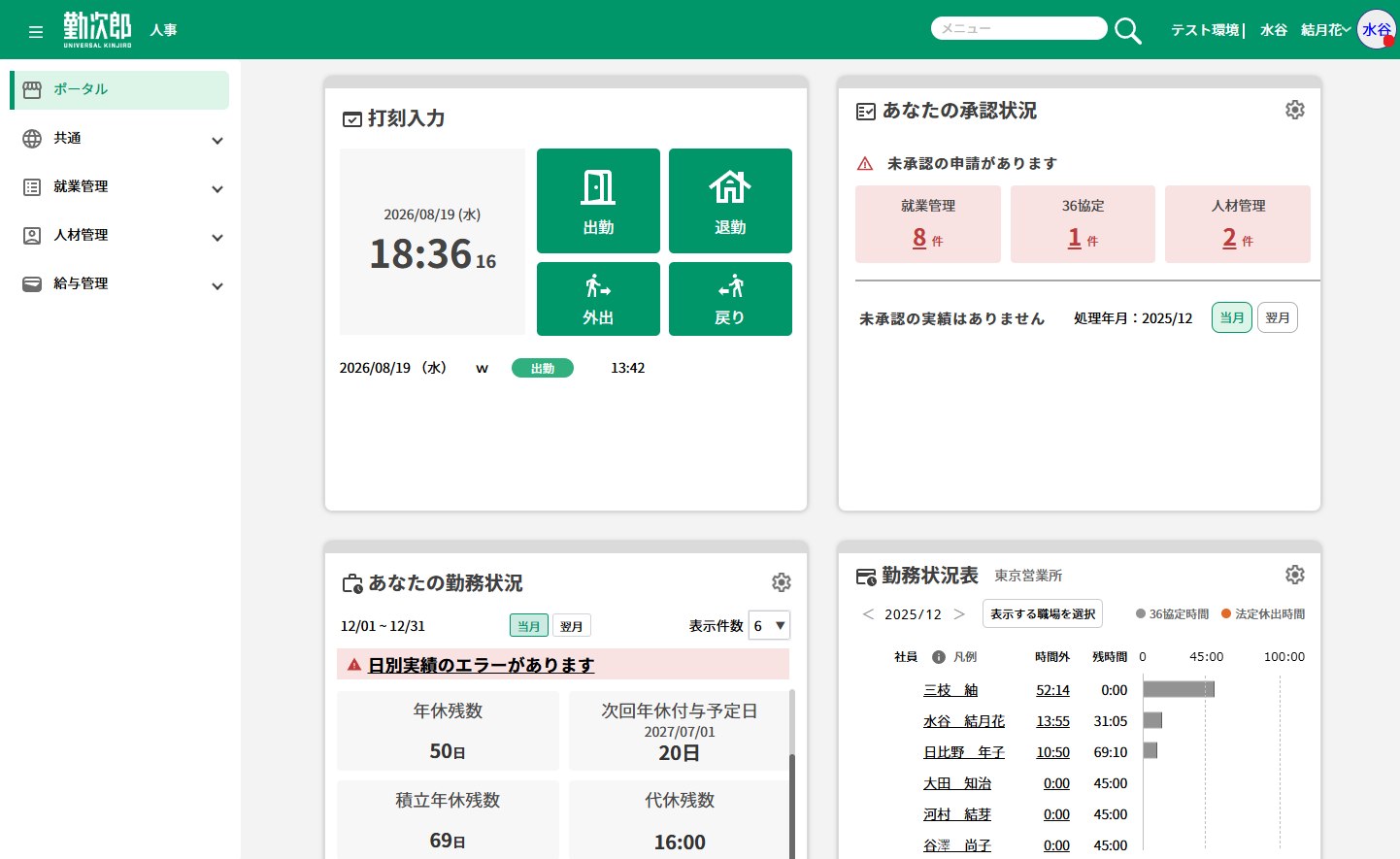Click the 凡例 info icon
The width and height of the screenshot is (1400, 859).
[939, 657]
